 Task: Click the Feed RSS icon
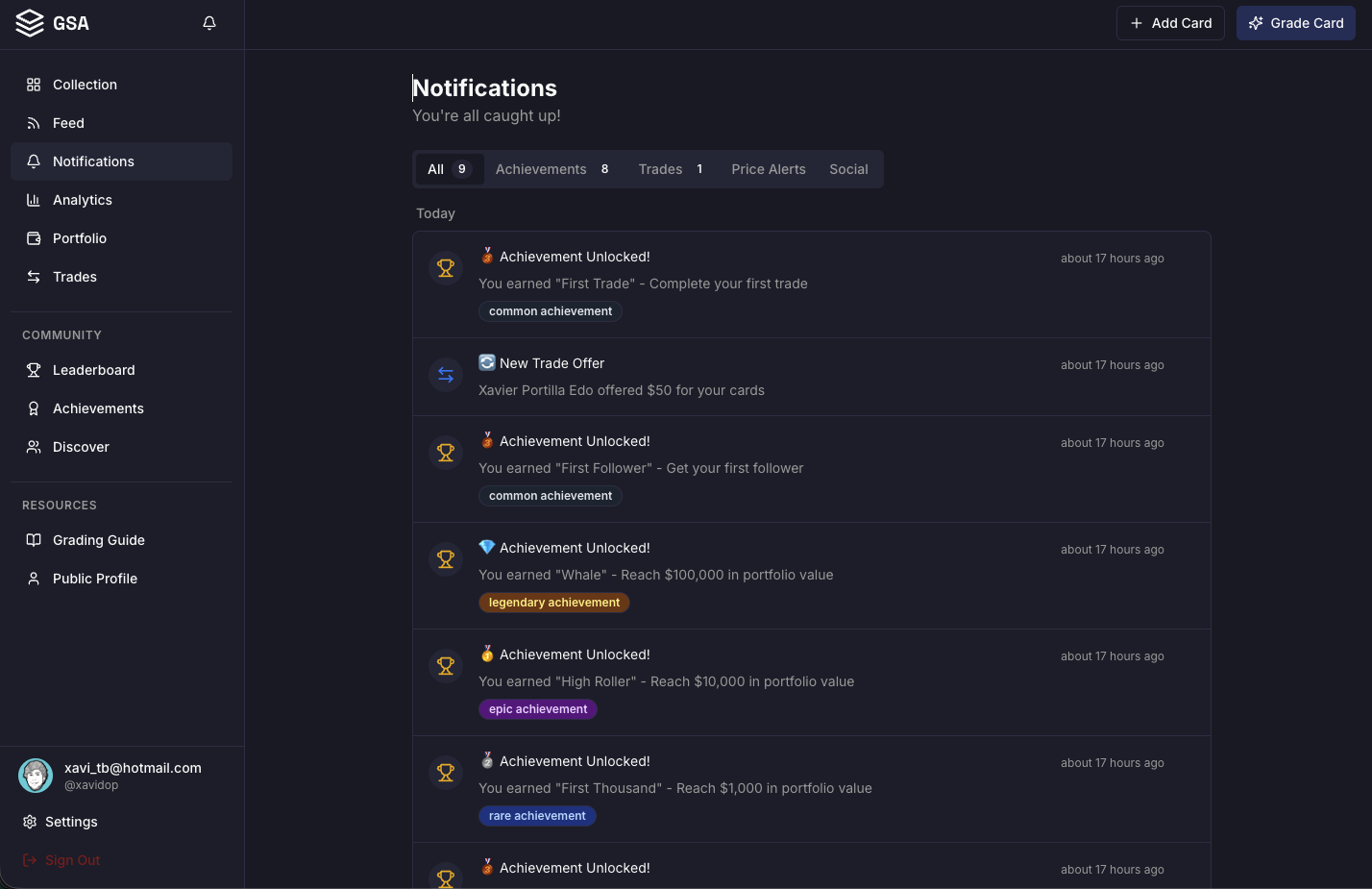click(x=34, y=123)
